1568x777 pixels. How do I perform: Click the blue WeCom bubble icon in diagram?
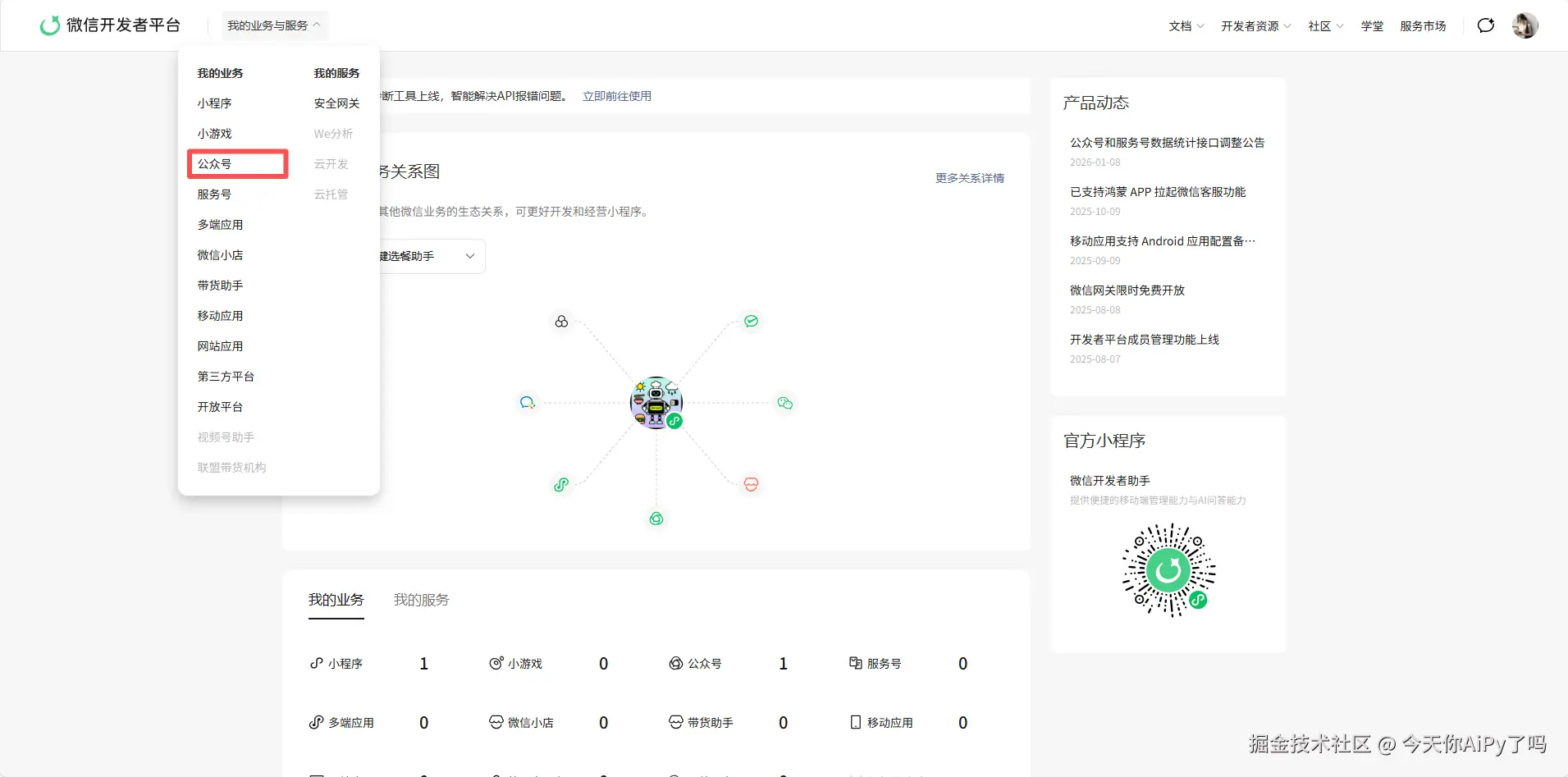[x=528, y=403]
